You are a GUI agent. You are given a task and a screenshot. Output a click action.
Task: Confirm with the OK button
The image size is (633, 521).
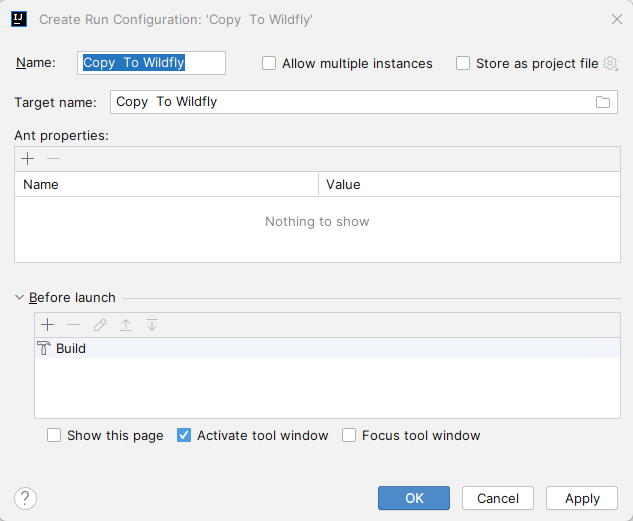click(x=414, y=498)
